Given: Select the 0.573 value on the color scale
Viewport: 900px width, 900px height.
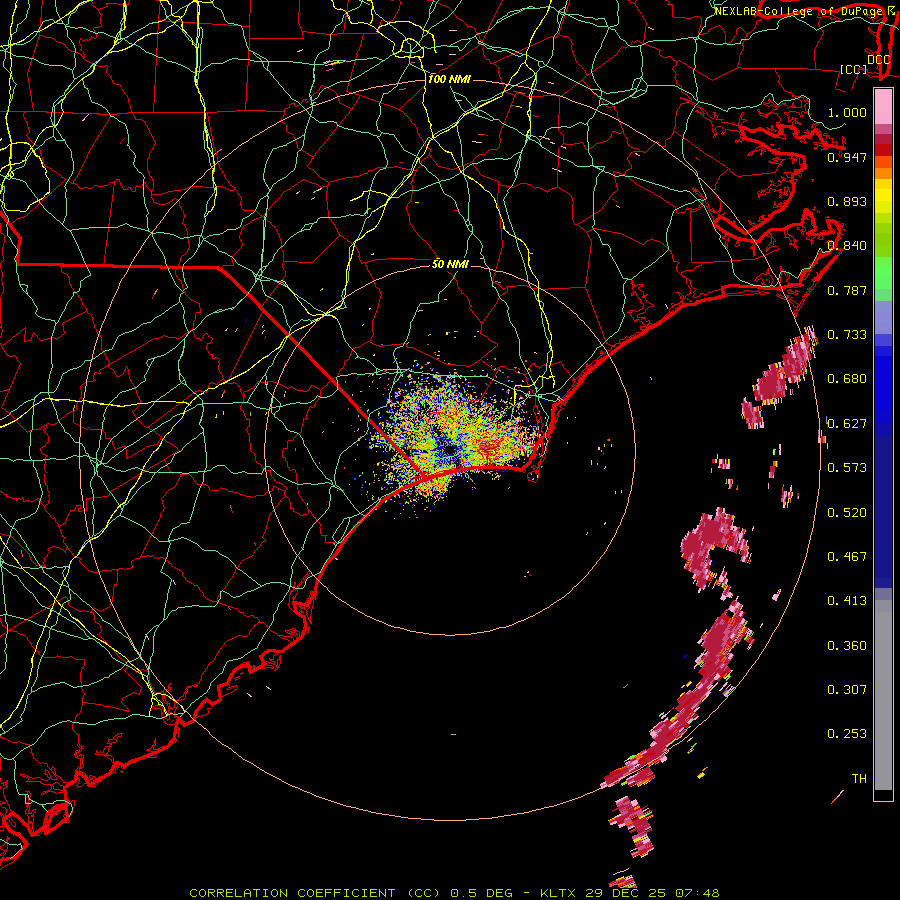Looking at the screenshot, I should (x=847, y=468).
